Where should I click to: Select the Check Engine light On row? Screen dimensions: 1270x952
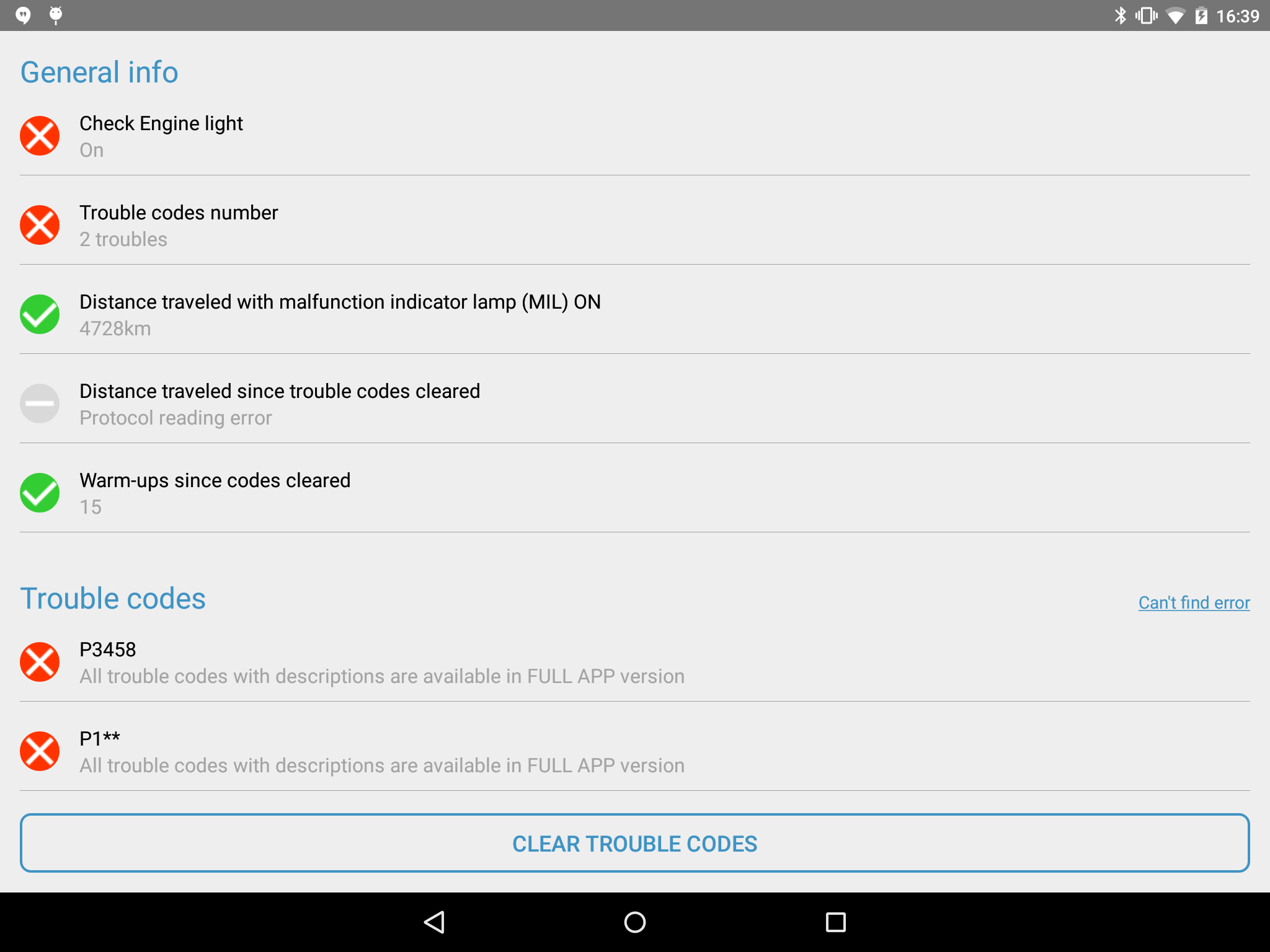point(635,136)
